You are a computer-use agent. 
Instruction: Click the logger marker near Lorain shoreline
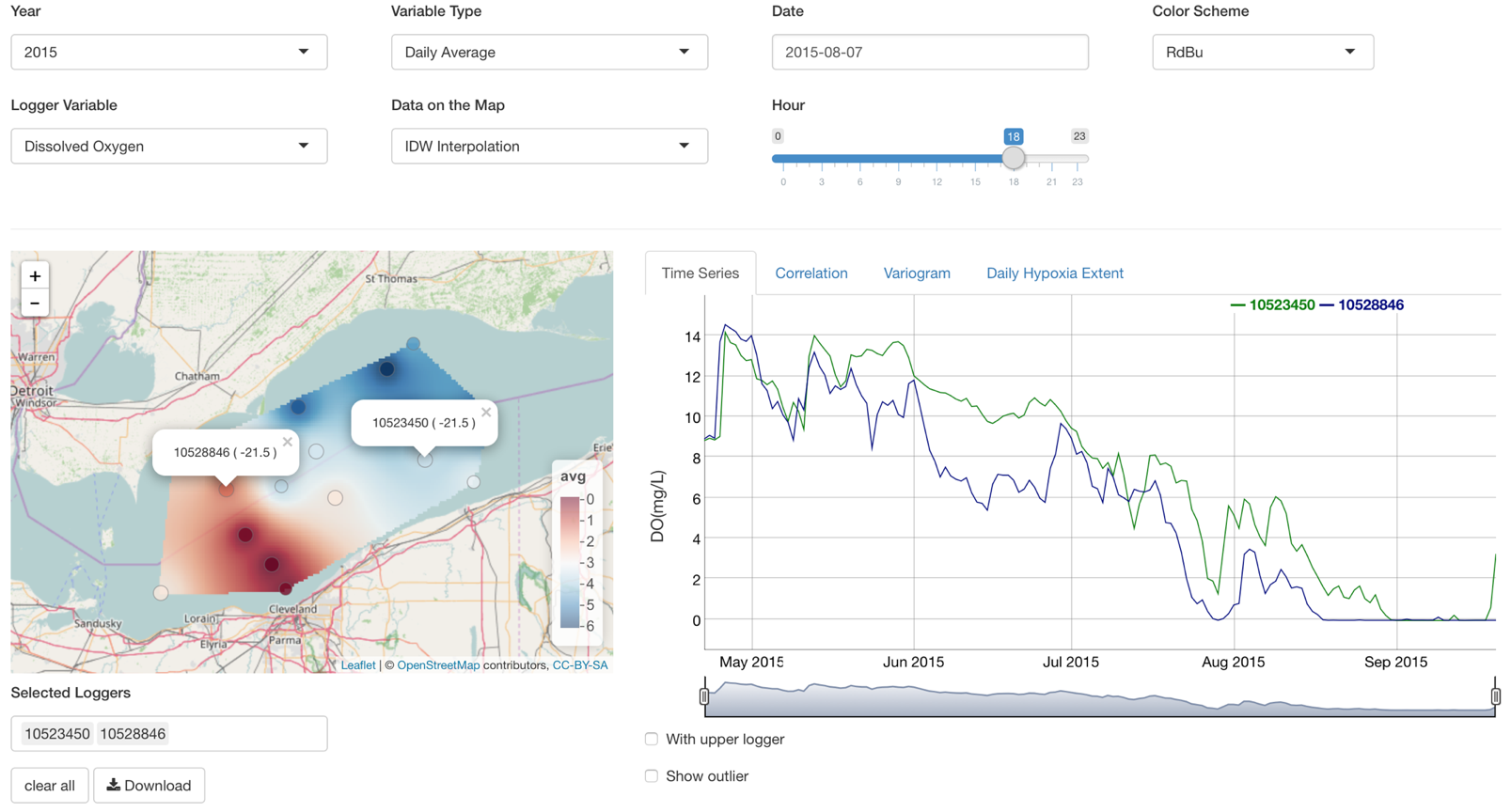[161, 593]
